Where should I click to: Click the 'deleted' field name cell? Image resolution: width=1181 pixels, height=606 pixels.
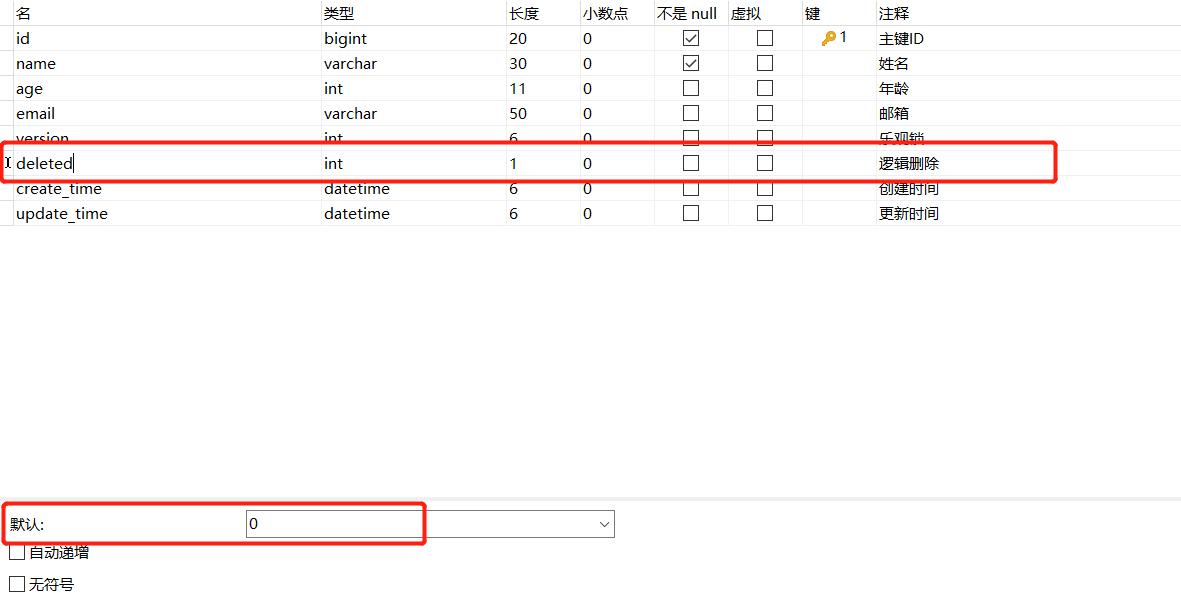tap(167, 163)
